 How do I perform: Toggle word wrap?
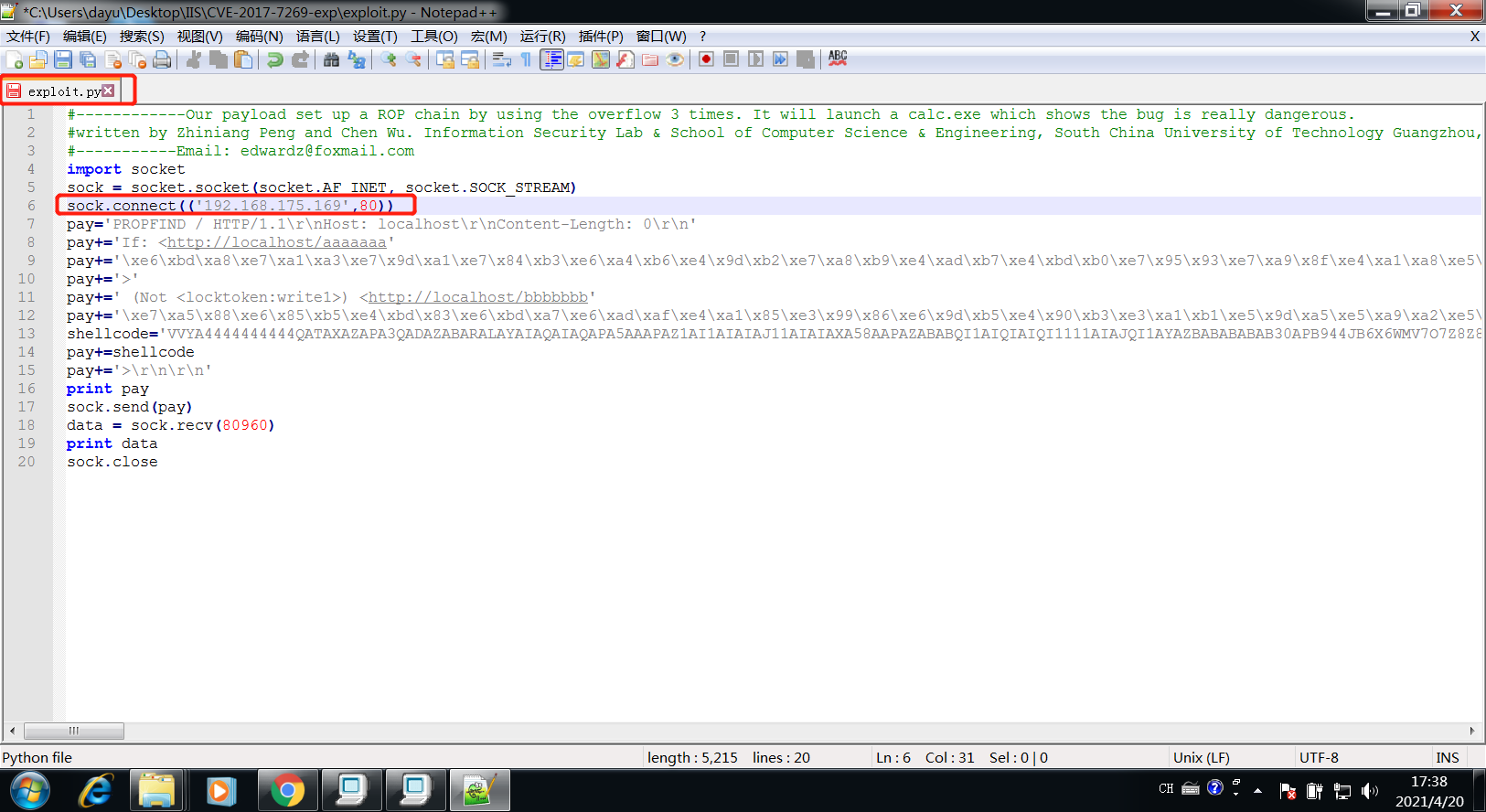coord(501,59)
